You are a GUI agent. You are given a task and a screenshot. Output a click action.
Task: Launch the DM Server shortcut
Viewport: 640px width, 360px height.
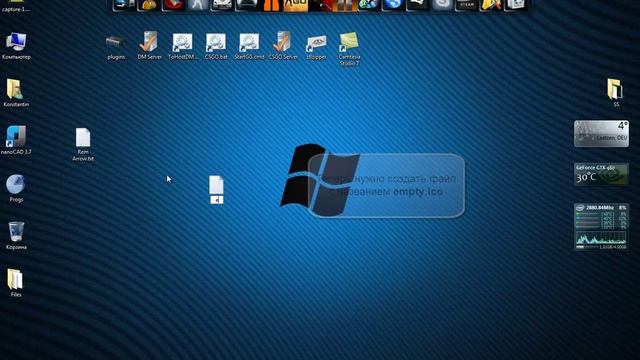click(149, 46)
